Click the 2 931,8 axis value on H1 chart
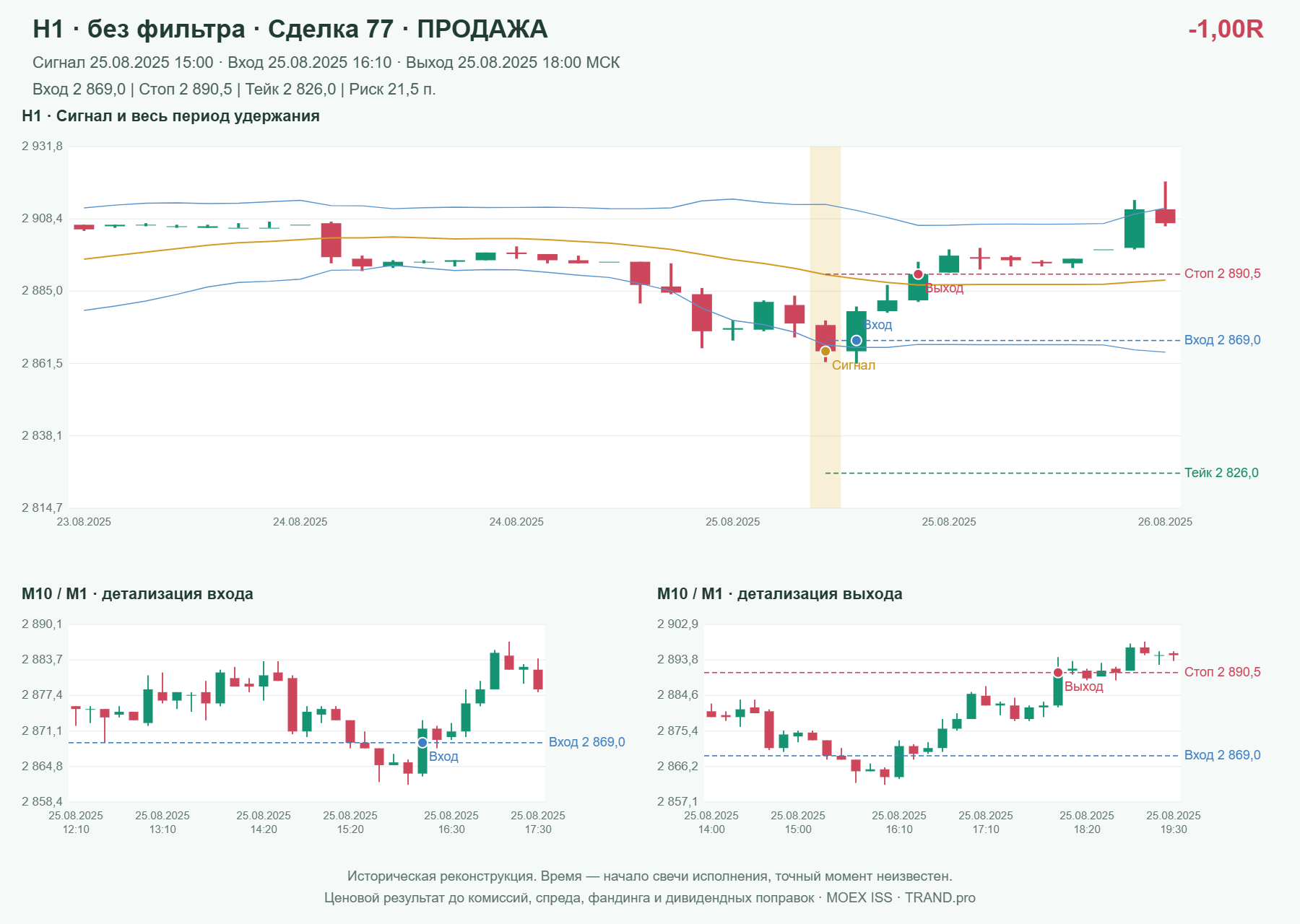Screen dimensions: 1300x924 [42, 147]
